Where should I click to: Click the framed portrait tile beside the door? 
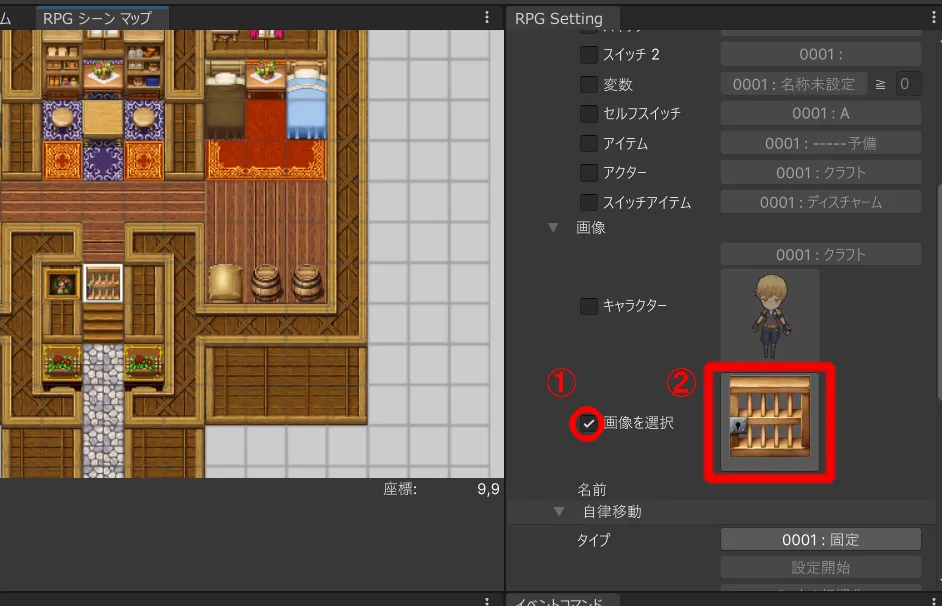[62, 284]
